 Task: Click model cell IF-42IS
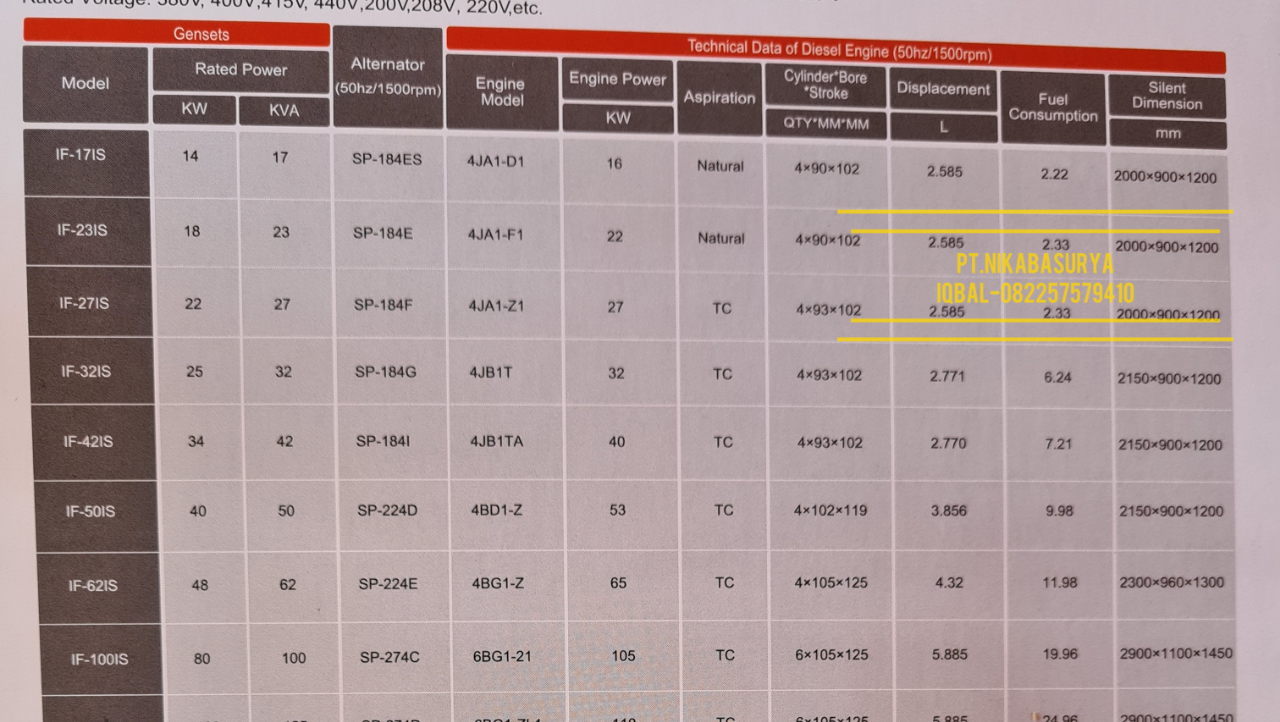click(x=89, y=442)
